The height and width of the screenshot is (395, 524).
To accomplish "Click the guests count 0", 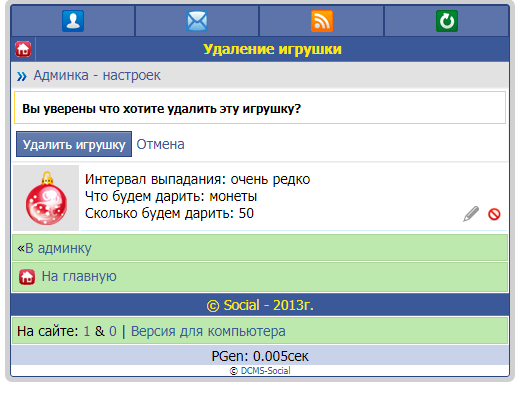I will 113,332.
